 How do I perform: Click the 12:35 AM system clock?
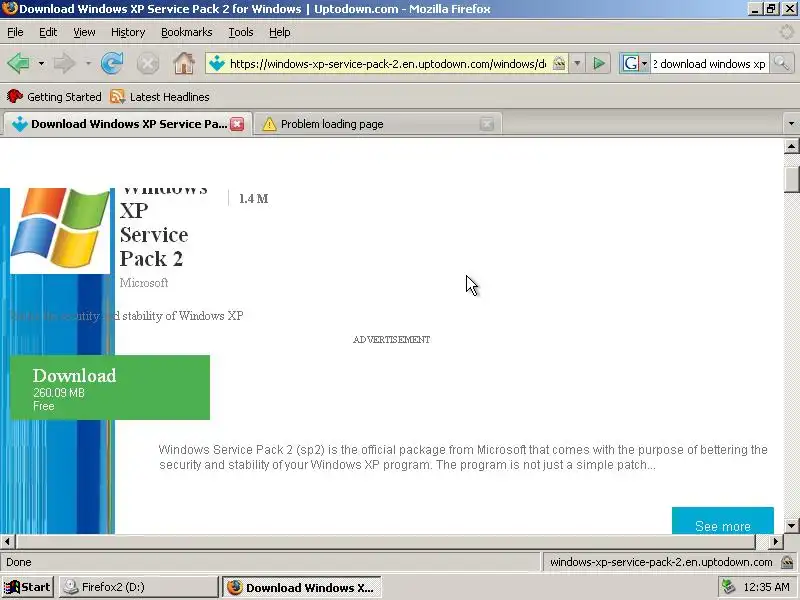point(766,587)
